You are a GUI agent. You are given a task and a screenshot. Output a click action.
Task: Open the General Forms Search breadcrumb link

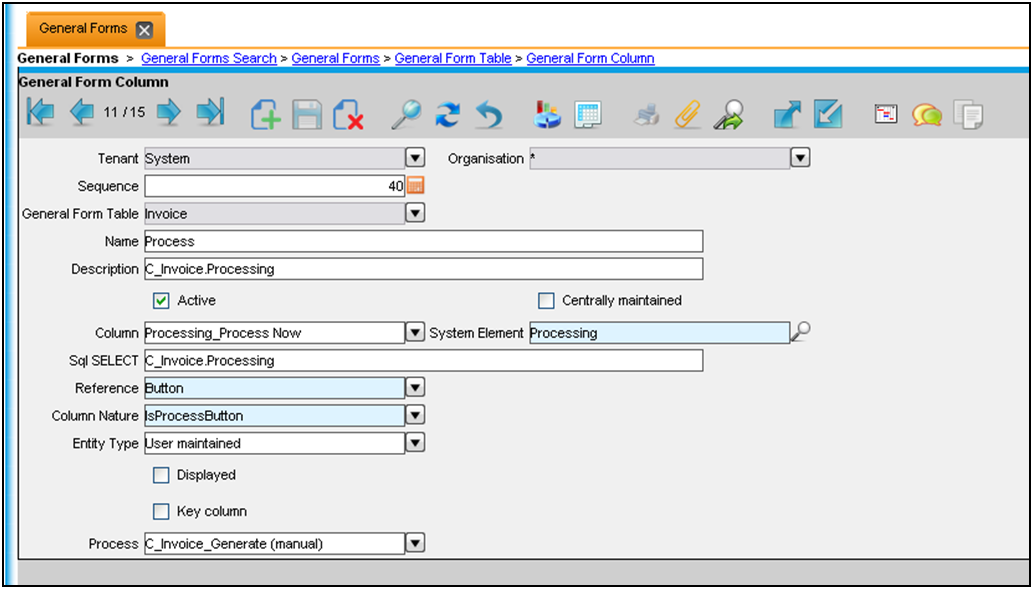coord(208,59)
